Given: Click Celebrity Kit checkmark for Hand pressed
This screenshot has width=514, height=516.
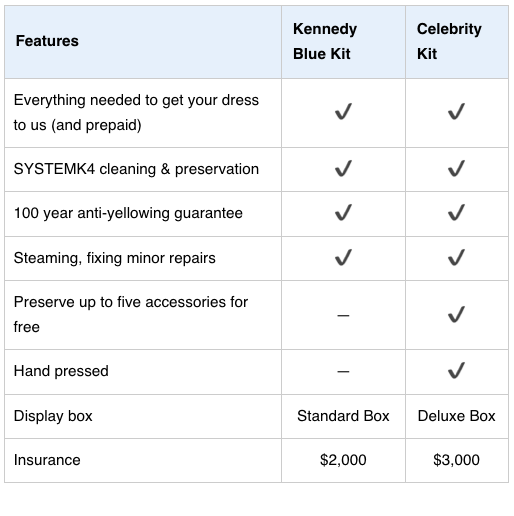Looking at the screenshot, I should coord(456,371).
